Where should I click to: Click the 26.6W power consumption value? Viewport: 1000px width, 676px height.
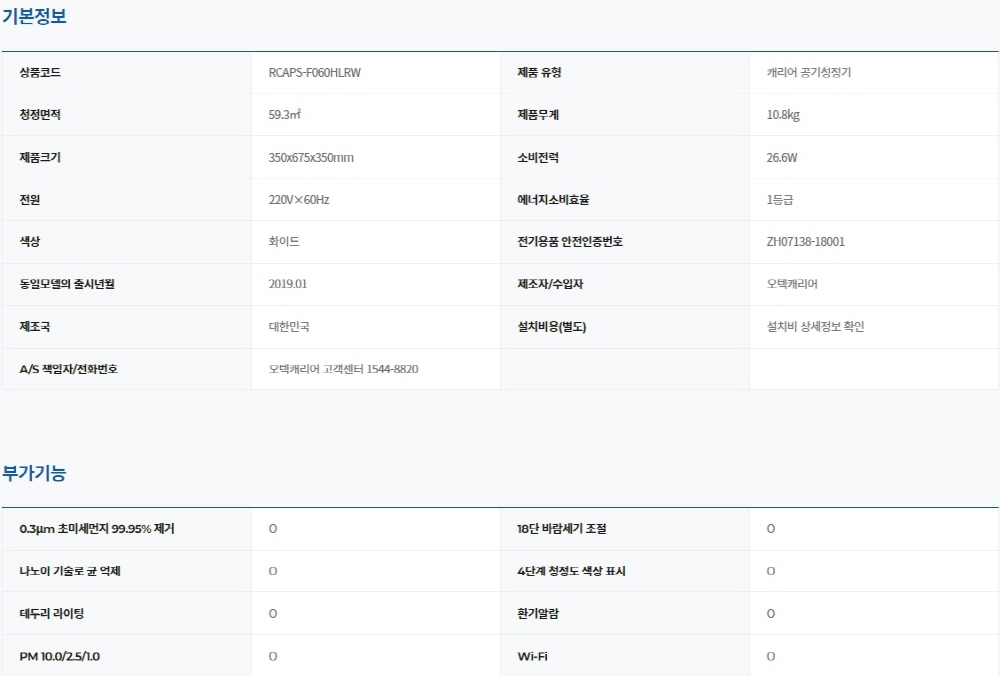pyautogui.click(x=782, y=158)
